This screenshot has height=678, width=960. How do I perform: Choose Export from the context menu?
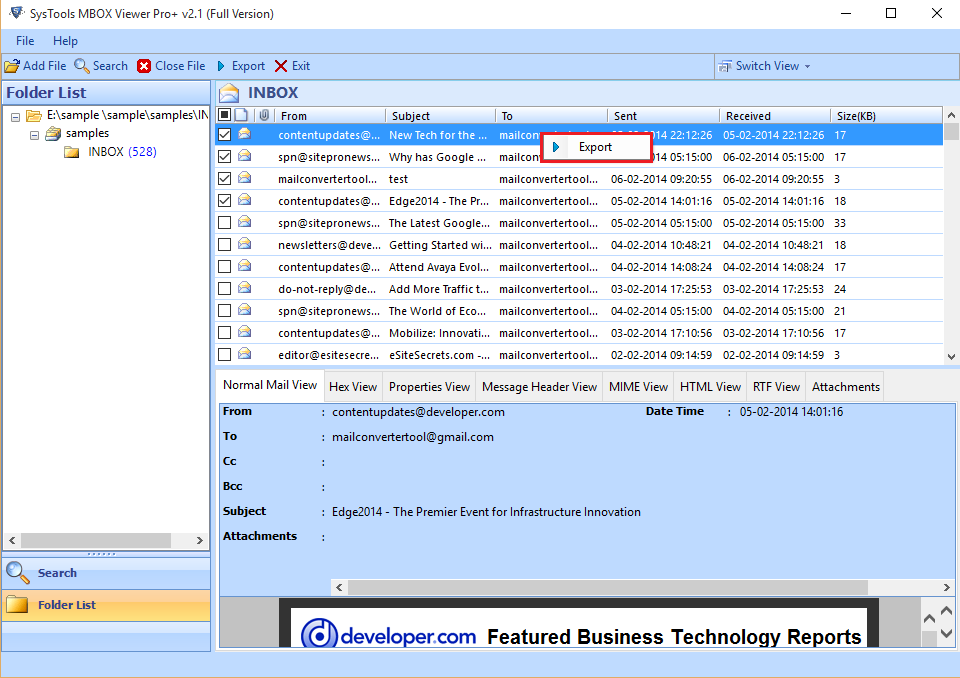(595, 147)
